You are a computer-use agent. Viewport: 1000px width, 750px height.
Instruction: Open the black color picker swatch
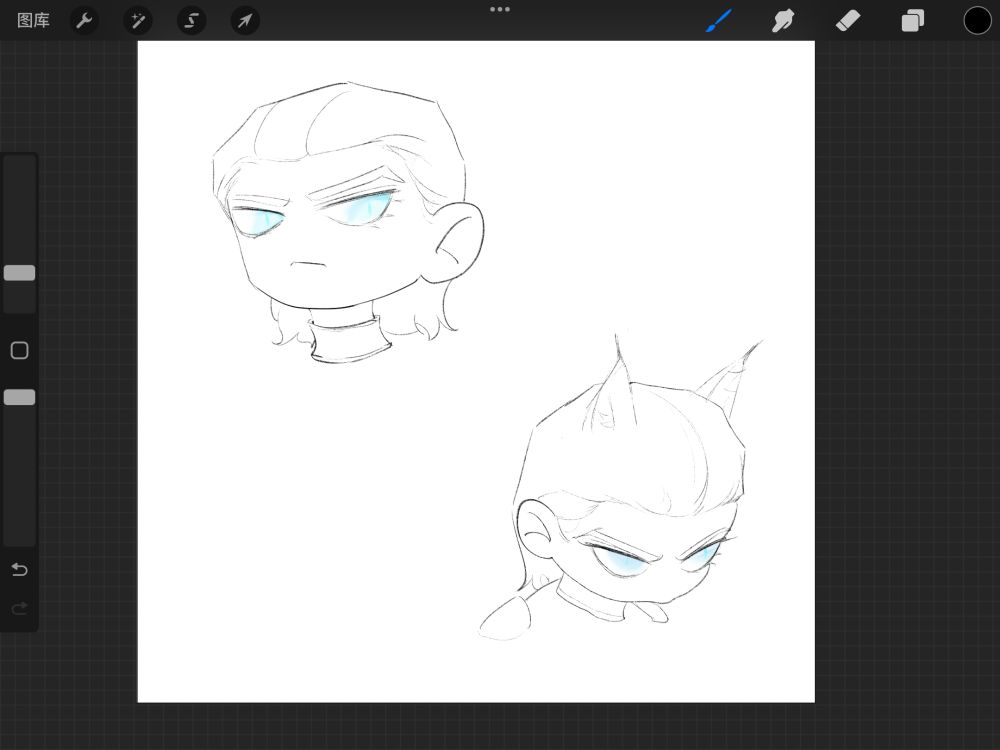click(977, 20)
